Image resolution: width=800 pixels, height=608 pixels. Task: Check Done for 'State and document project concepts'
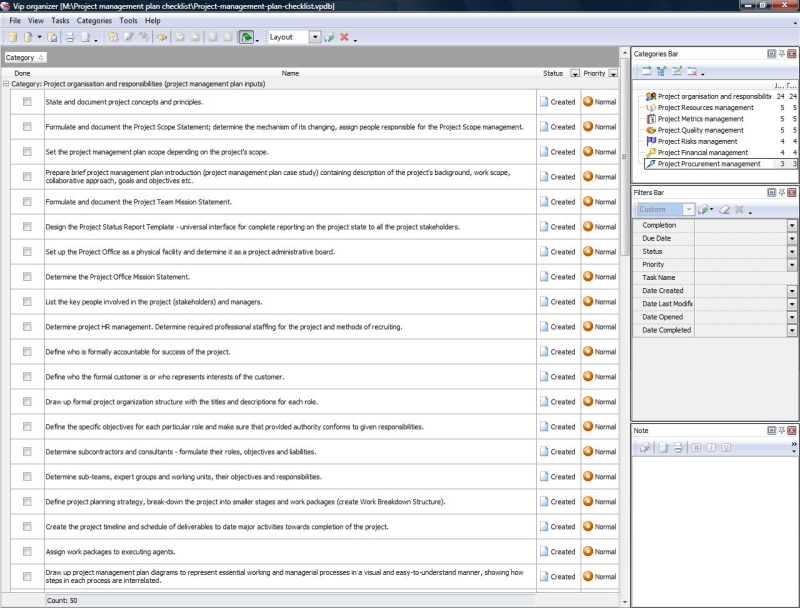27,102
